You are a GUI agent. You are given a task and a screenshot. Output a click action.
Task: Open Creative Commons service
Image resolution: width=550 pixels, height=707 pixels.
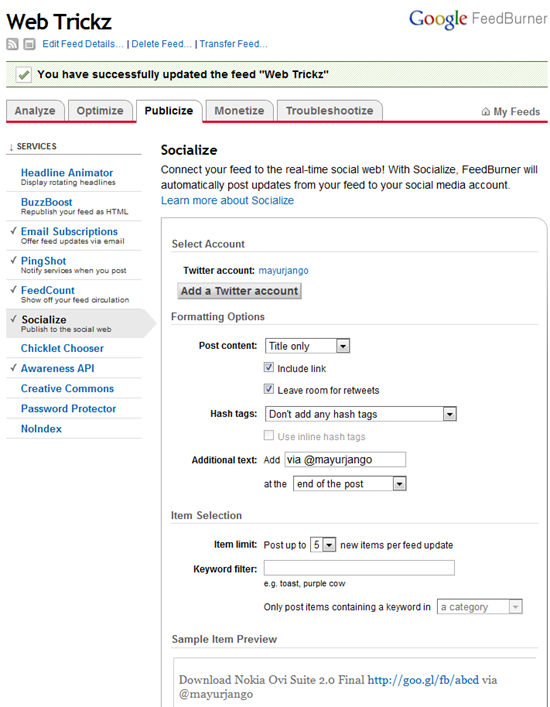click(x=67, y=388)
